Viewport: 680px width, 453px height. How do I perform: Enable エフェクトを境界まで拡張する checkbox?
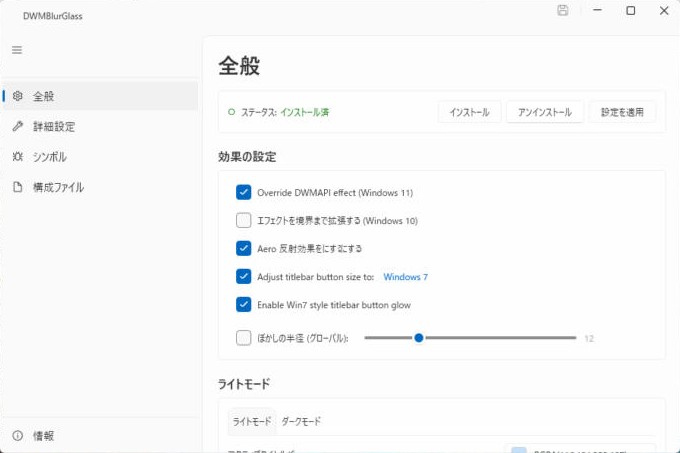click(243, 220)
